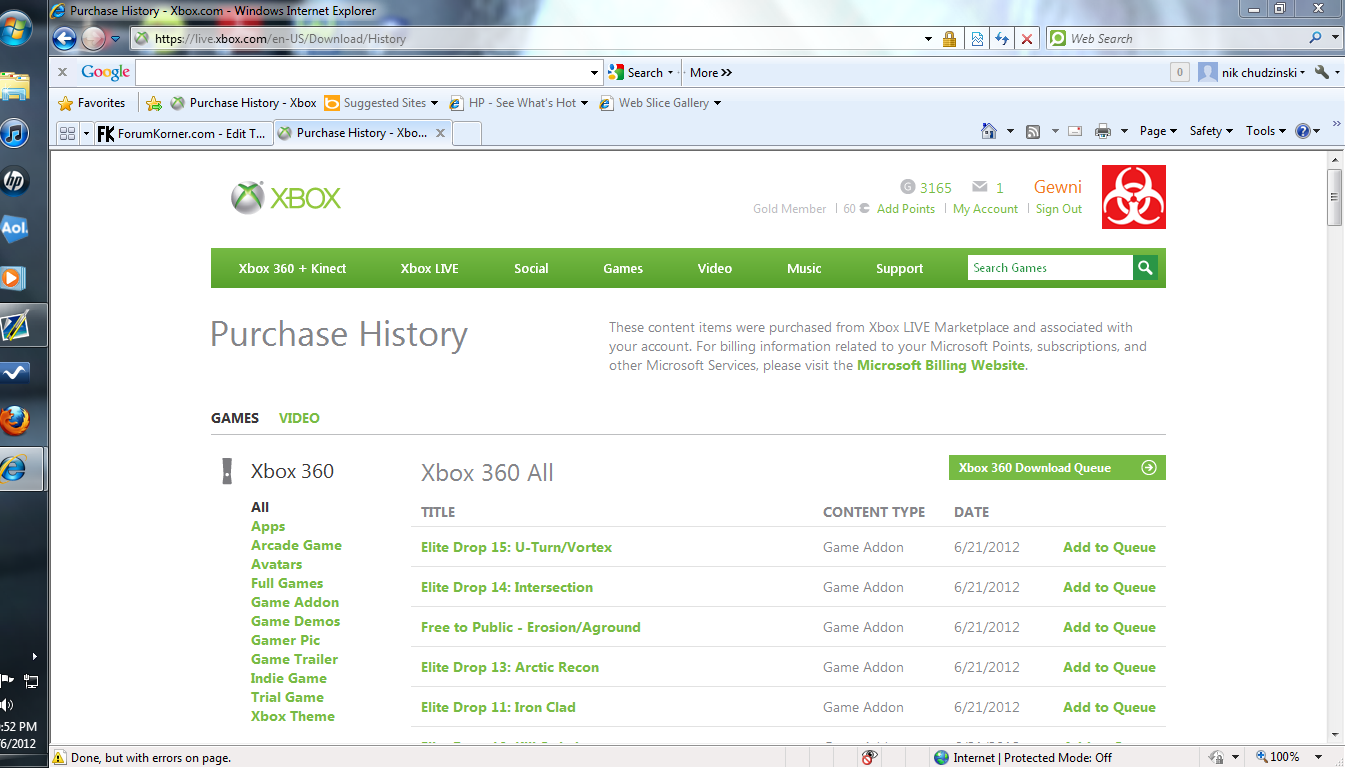The height and width of the screenshot is (768, 1345).
Task: Open the Google toolbar wrench settings
Action: 1322,72
